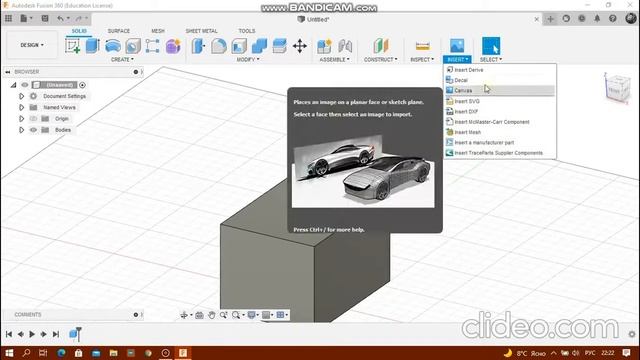Open the Select dropdown menu
640x360 pixels.
(491, 60)
